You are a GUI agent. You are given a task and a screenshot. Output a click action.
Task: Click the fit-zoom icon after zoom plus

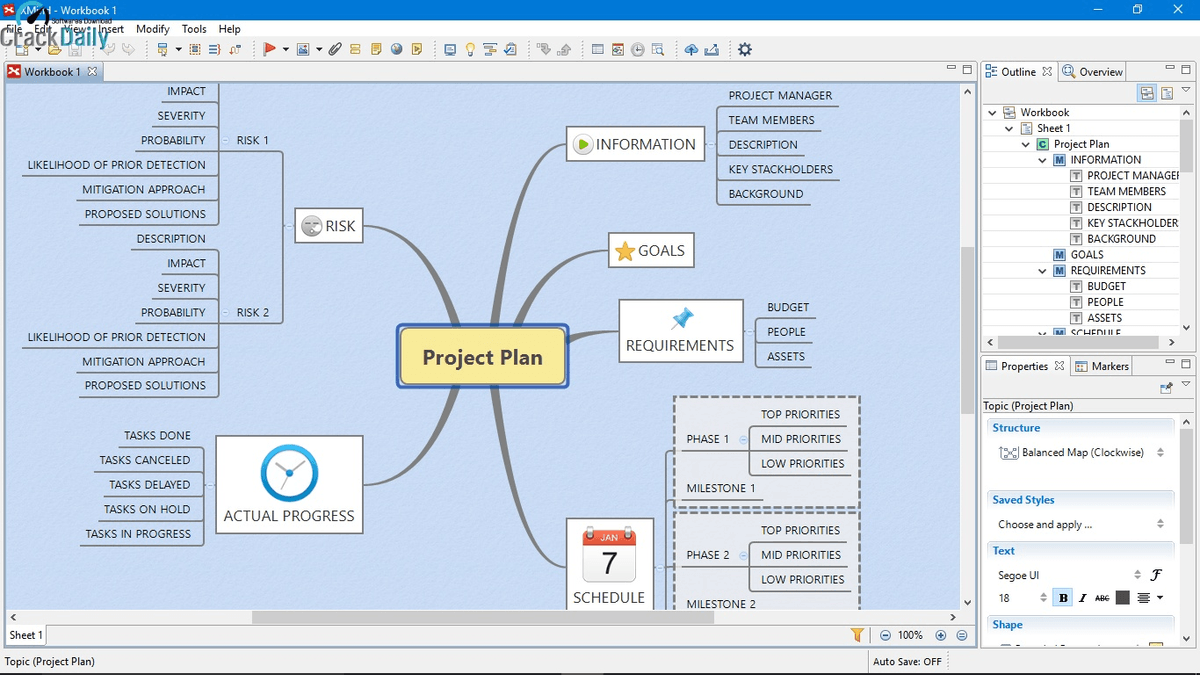[962, 635]
